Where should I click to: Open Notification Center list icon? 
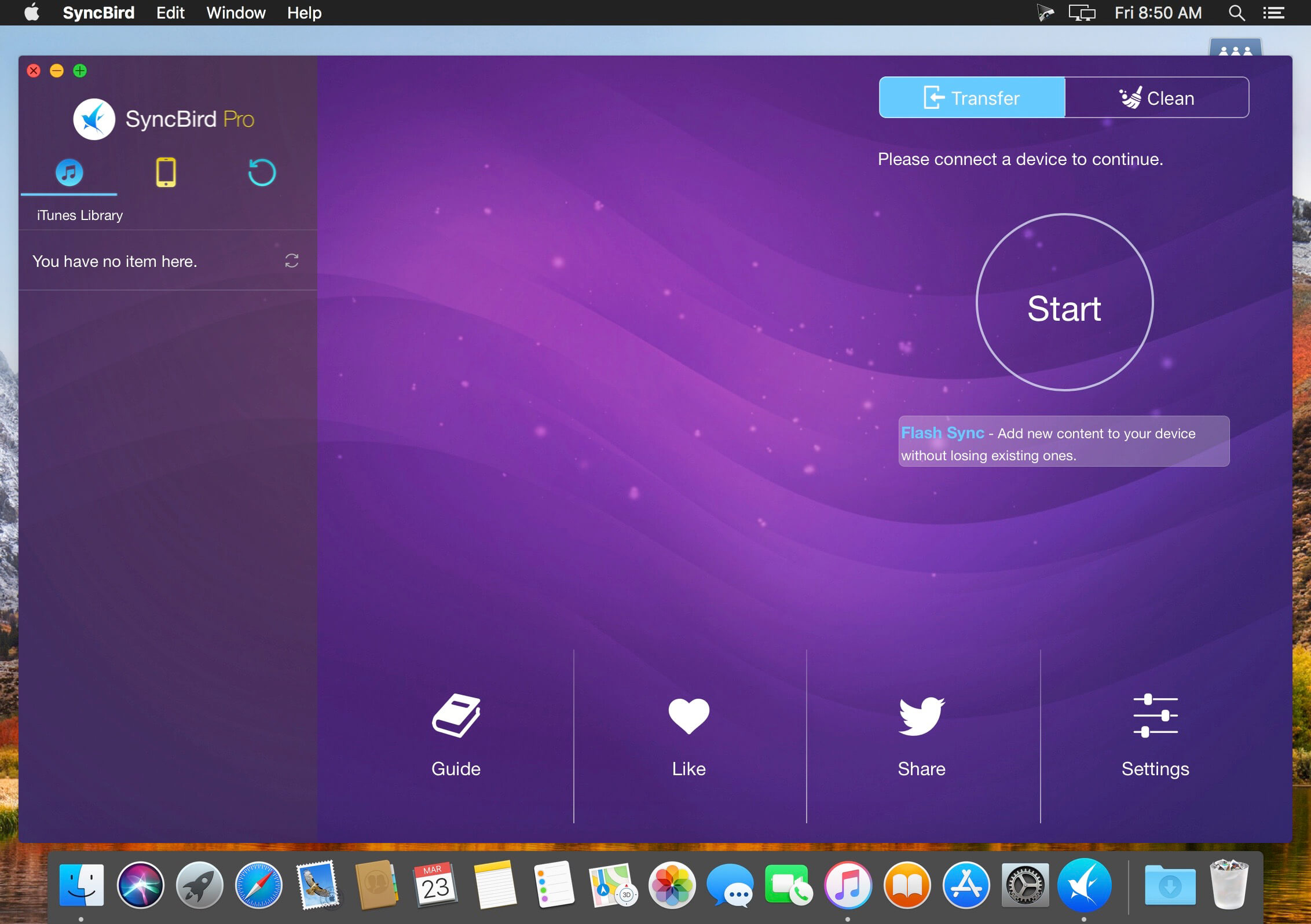point(1273,13)
